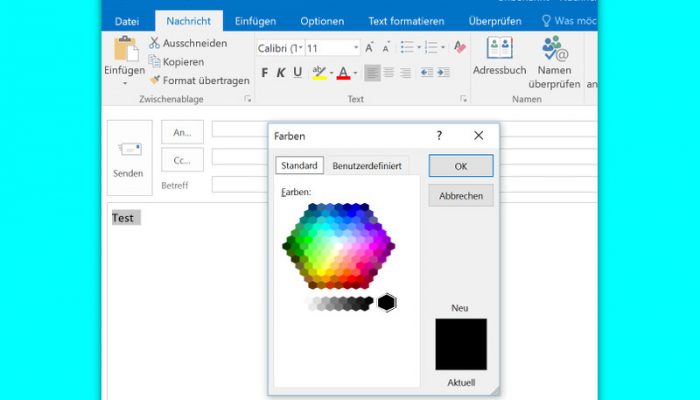Decrease font size with smaller A icon
This screenshot has height=400, width=700.
coord(386,48)
